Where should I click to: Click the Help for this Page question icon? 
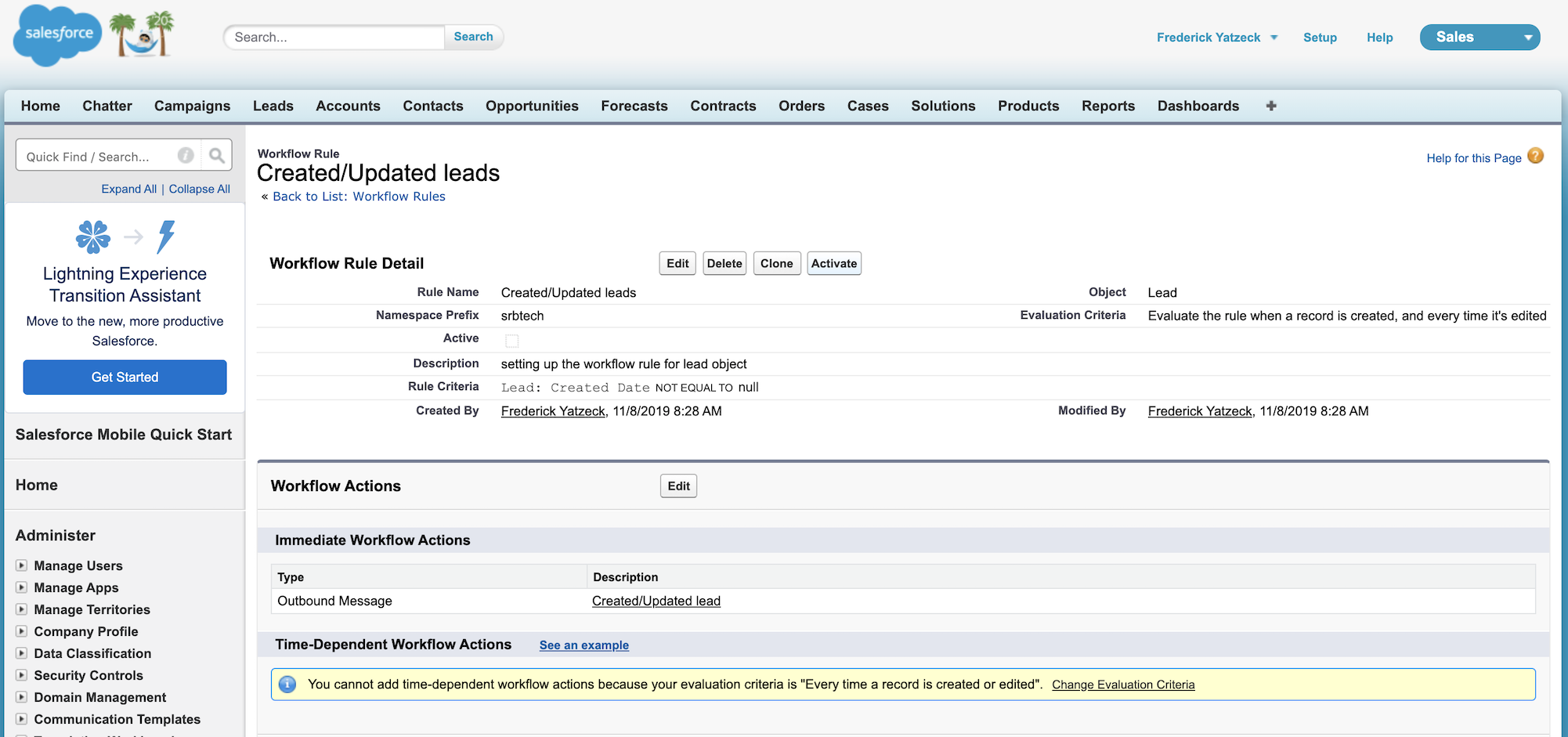pyautogui.click(x=1536, y=156)
